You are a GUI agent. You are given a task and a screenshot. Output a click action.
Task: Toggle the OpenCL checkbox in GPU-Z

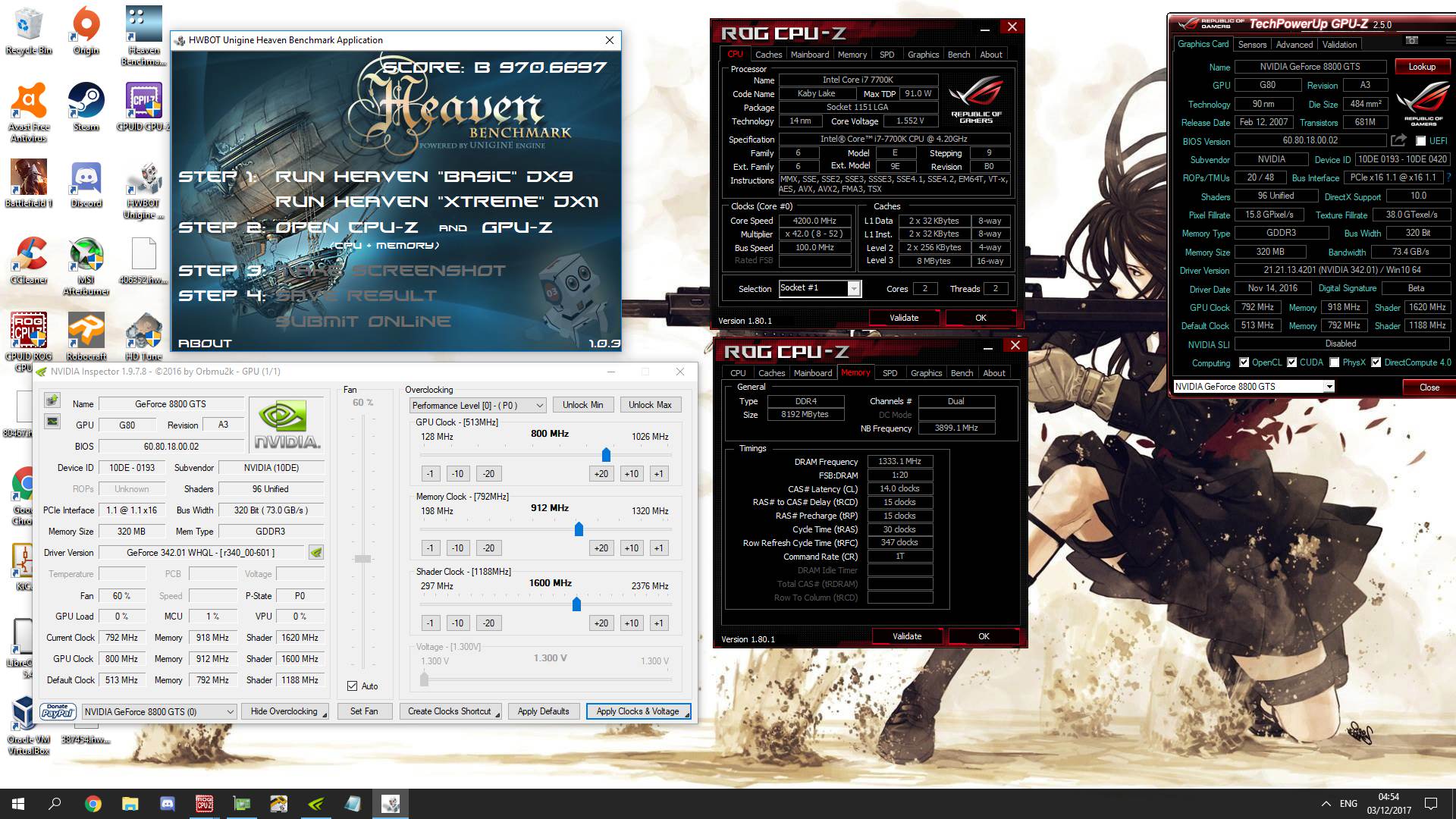click(x=1244, y=362)
